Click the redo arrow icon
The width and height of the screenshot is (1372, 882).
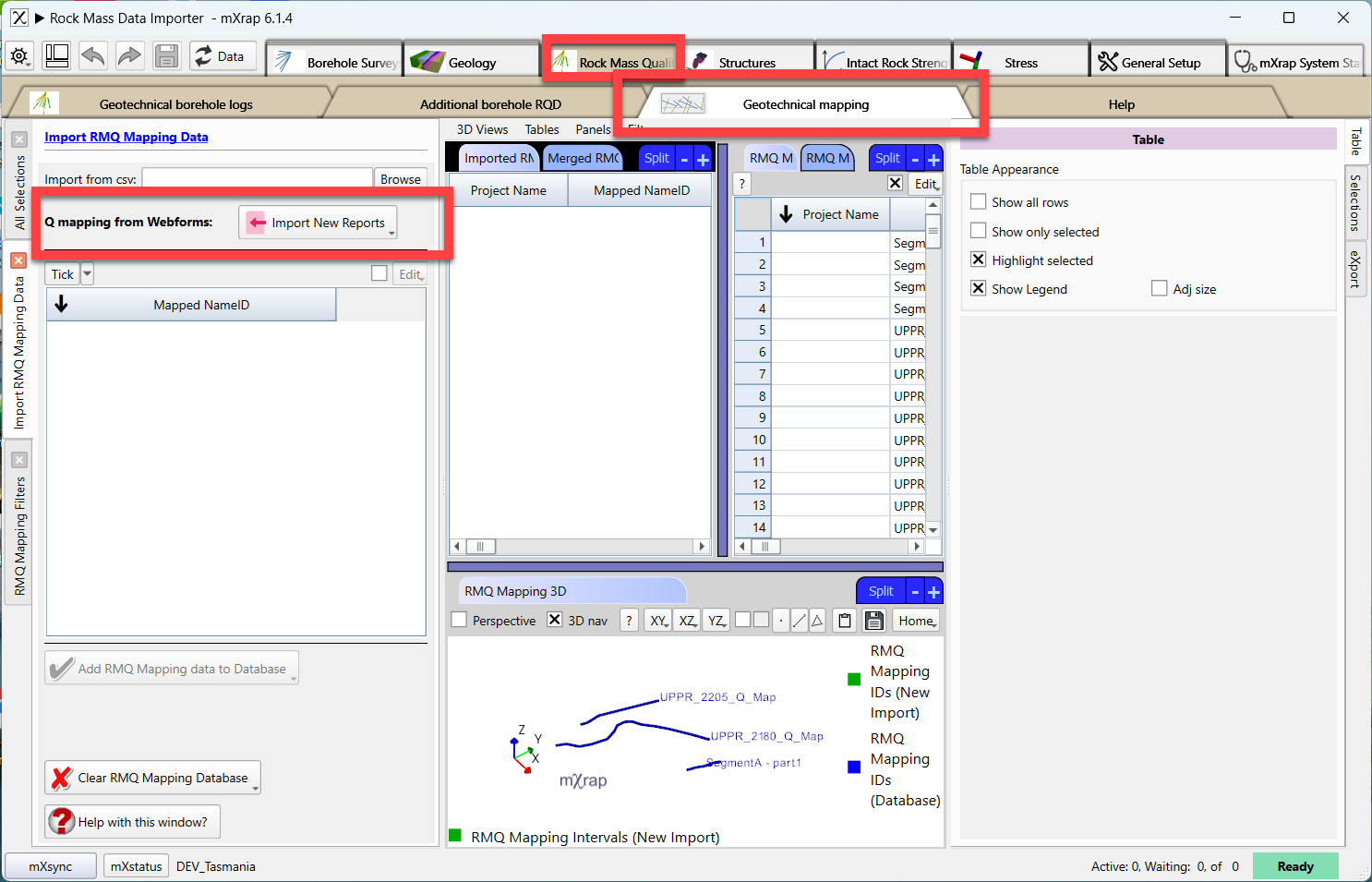[x=129, y=56]
